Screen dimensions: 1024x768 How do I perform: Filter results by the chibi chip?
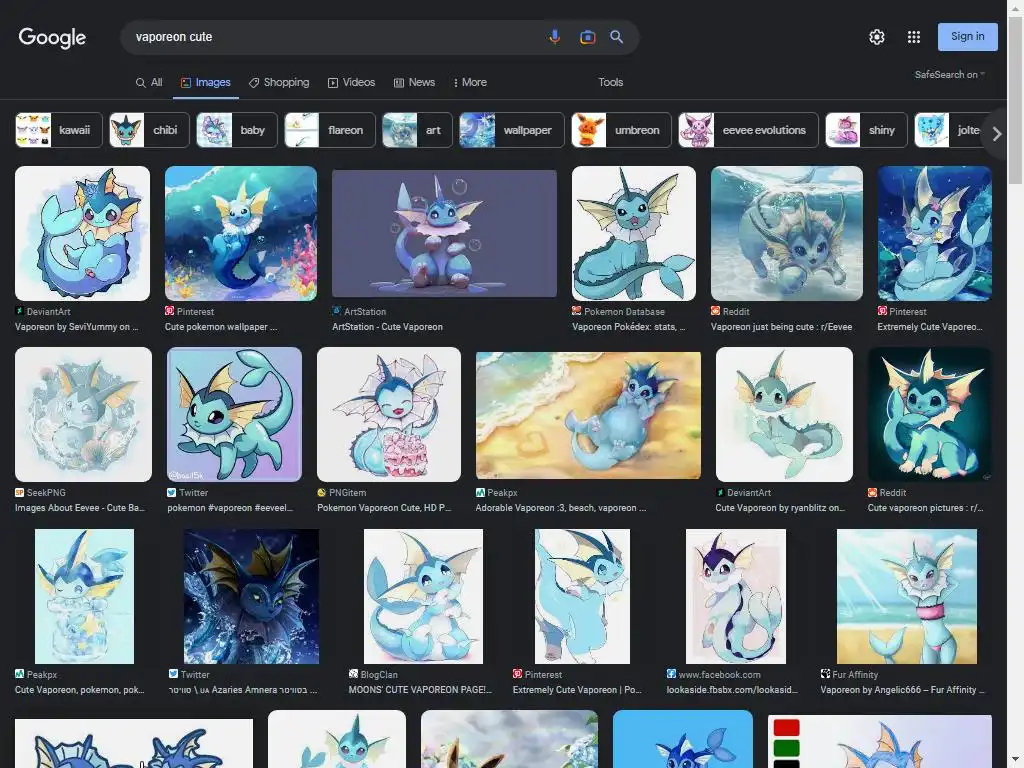[150, 130]
